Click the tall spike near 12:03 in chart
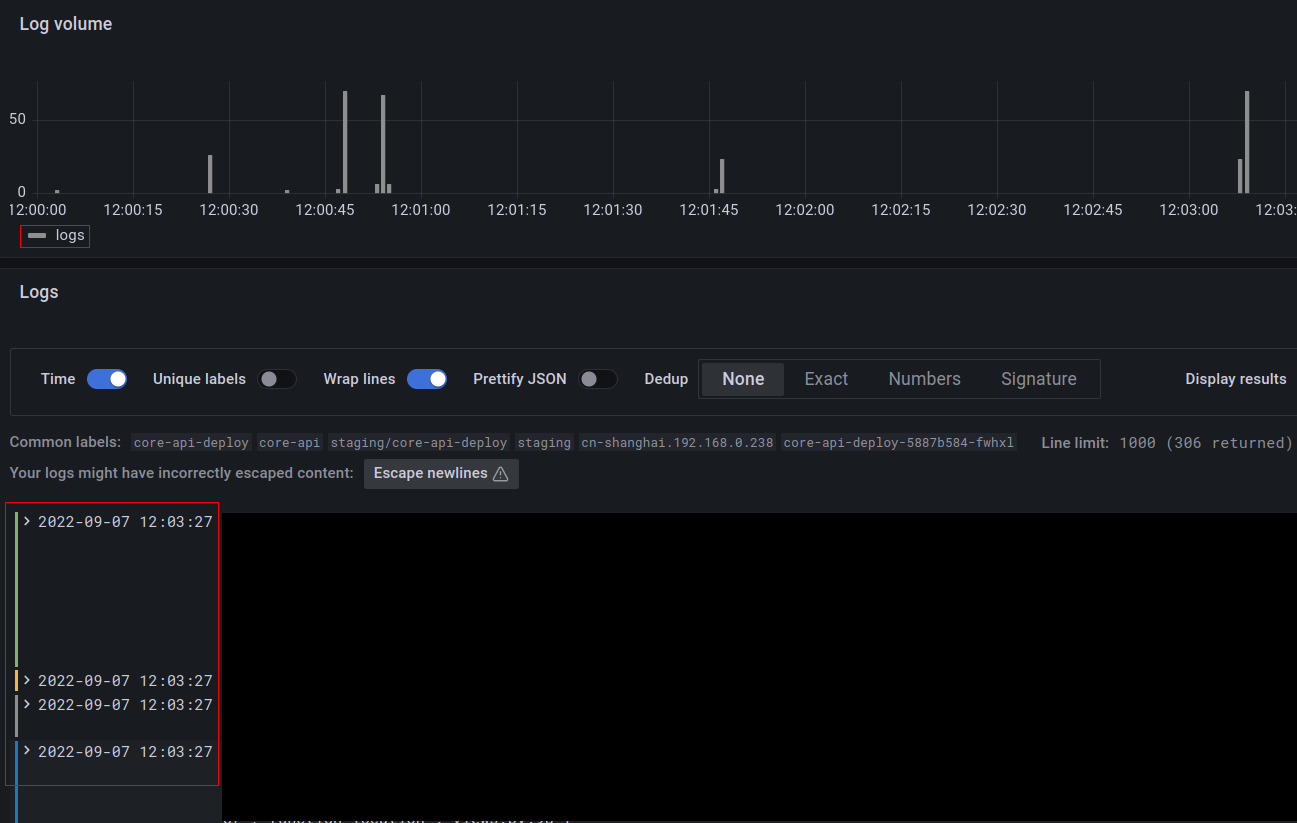1297x823 pixels. [1246, 140]
